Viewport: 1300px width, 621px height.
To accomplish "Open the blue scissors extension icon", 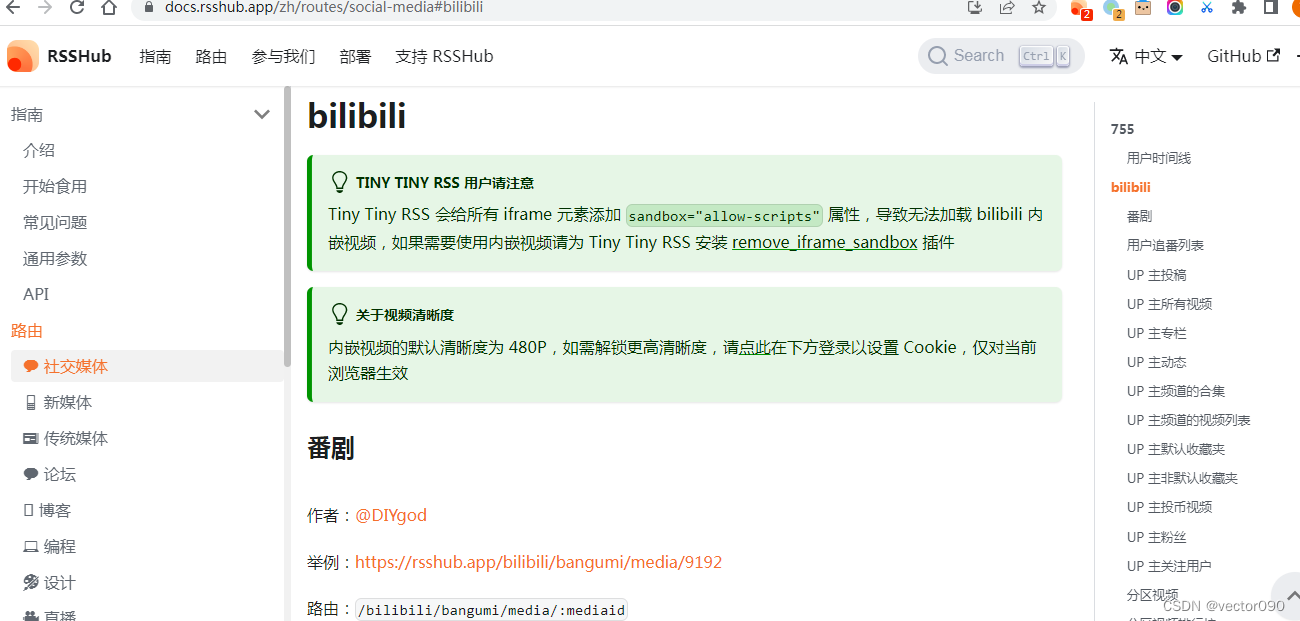I will tap(1207, 8).
